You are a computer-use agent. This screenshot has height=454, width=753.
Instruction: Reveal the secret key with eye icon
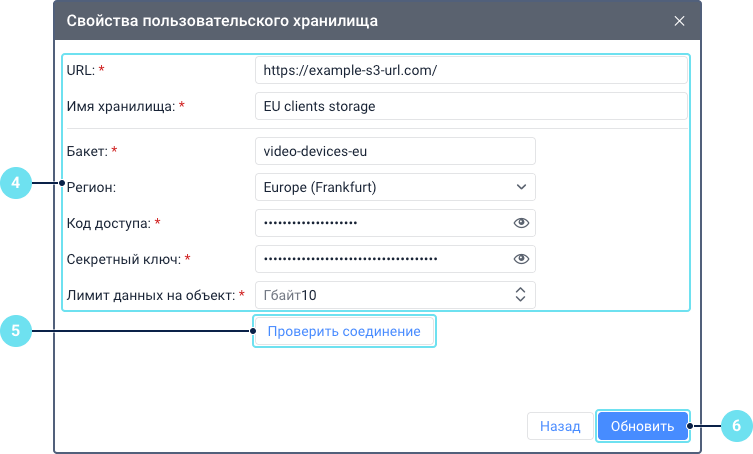(x=520, y=259)
